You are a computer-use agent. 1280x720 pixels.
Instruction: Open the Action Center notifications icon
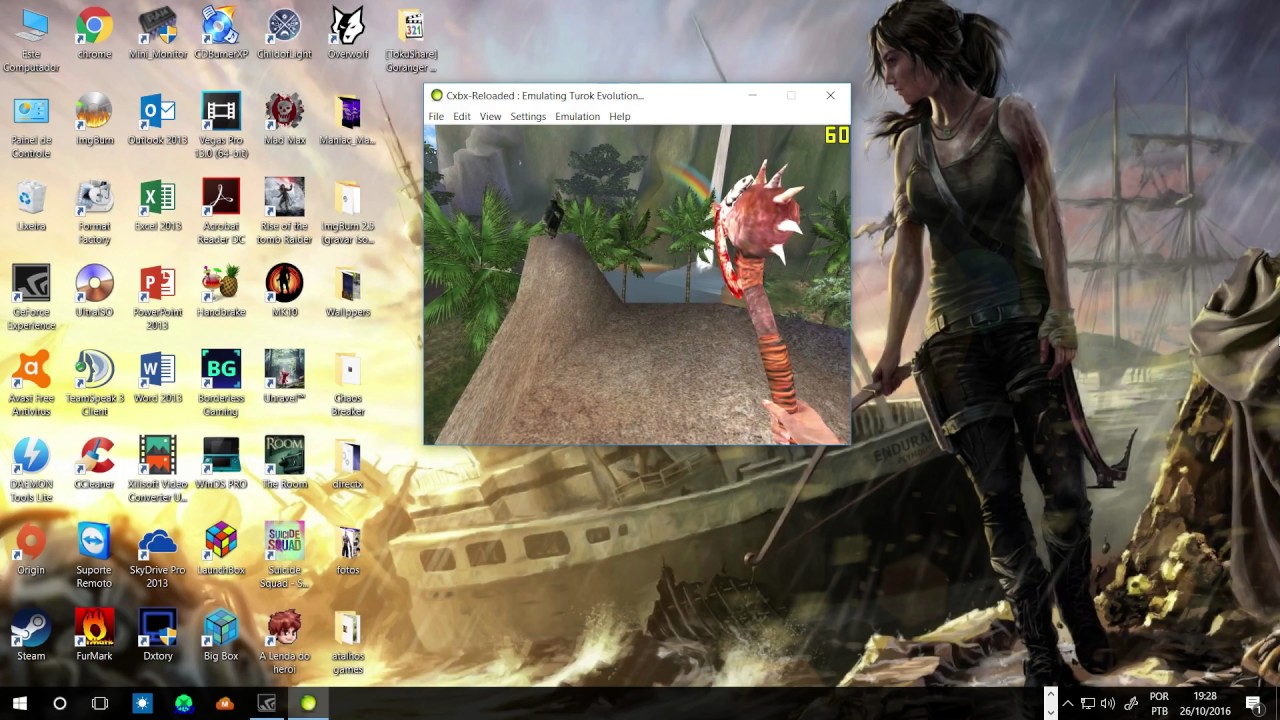1254,703
